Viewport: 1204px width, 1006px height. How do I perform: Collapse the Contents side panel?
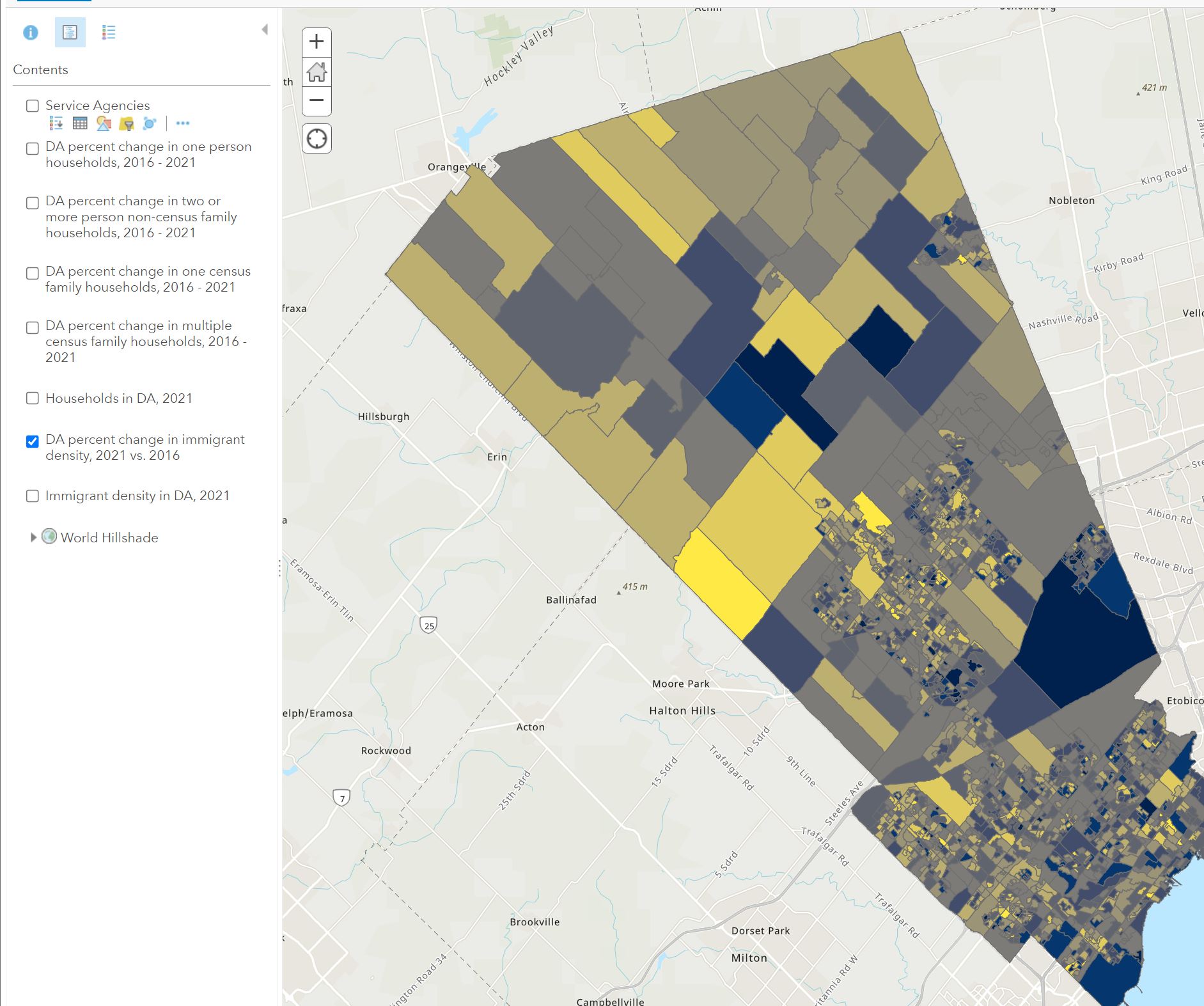pyautogui.click(x=265, y=29)
